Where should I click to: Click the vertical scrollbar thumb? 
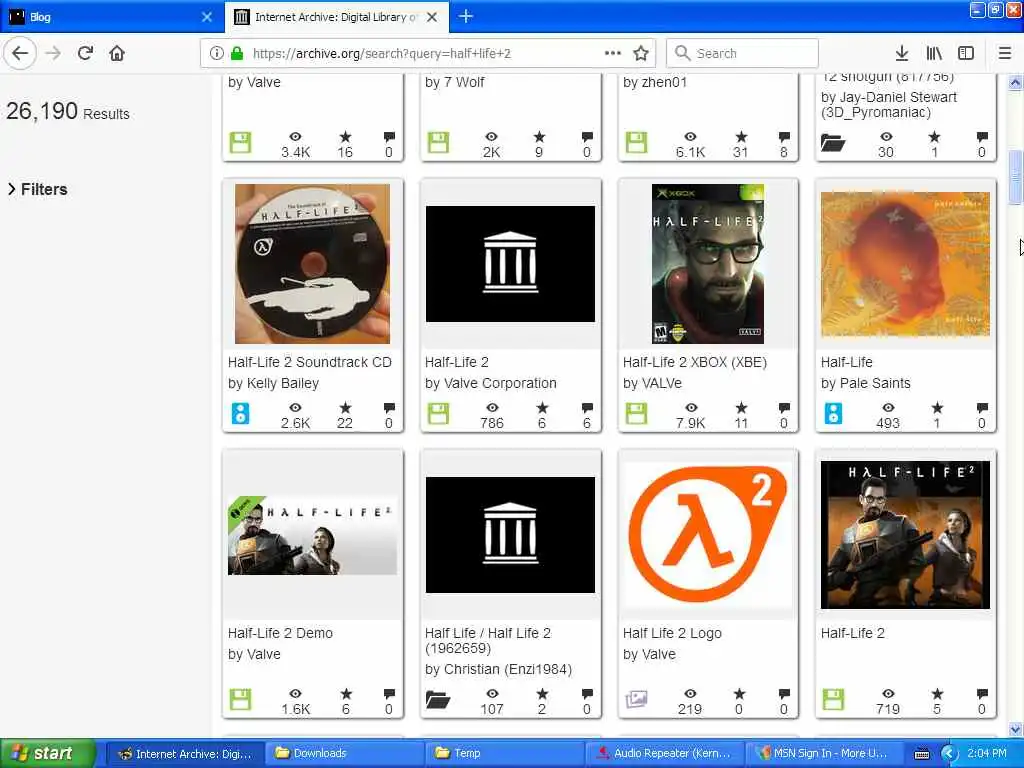pos(1015,178)
